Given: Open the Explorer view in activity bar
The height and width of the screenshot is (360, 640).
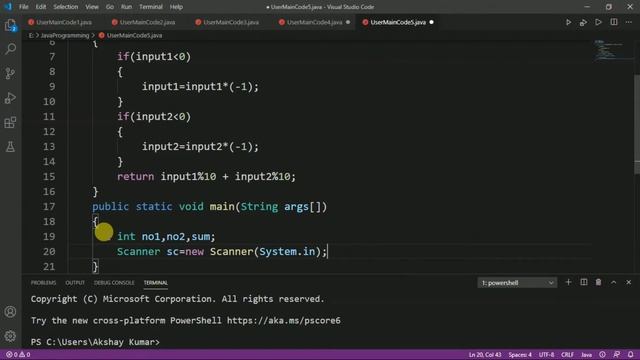Looking at the screenshot, I should pos(10,25).
